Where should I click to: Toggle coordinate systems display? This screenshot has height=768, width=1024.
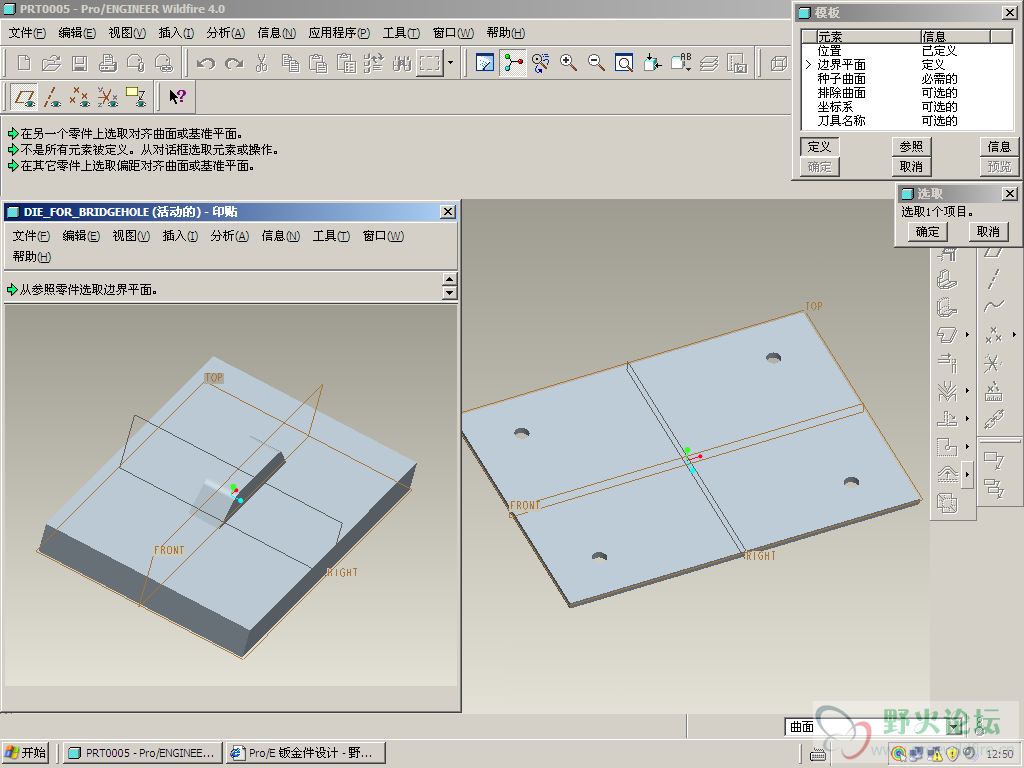(108, 97)
